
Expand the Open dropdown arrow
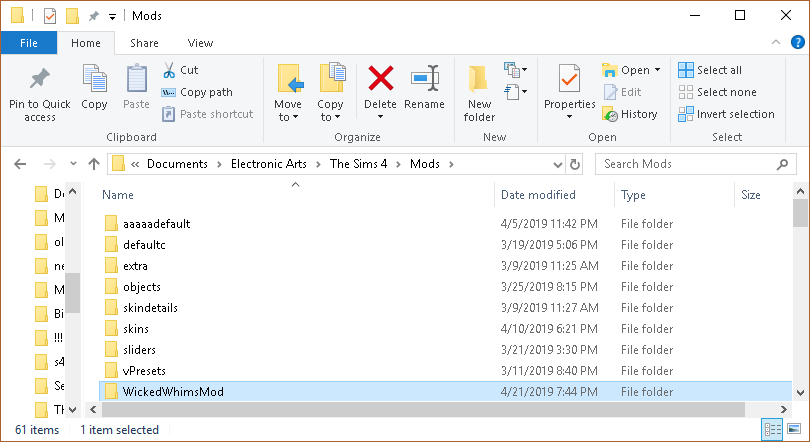657,70
